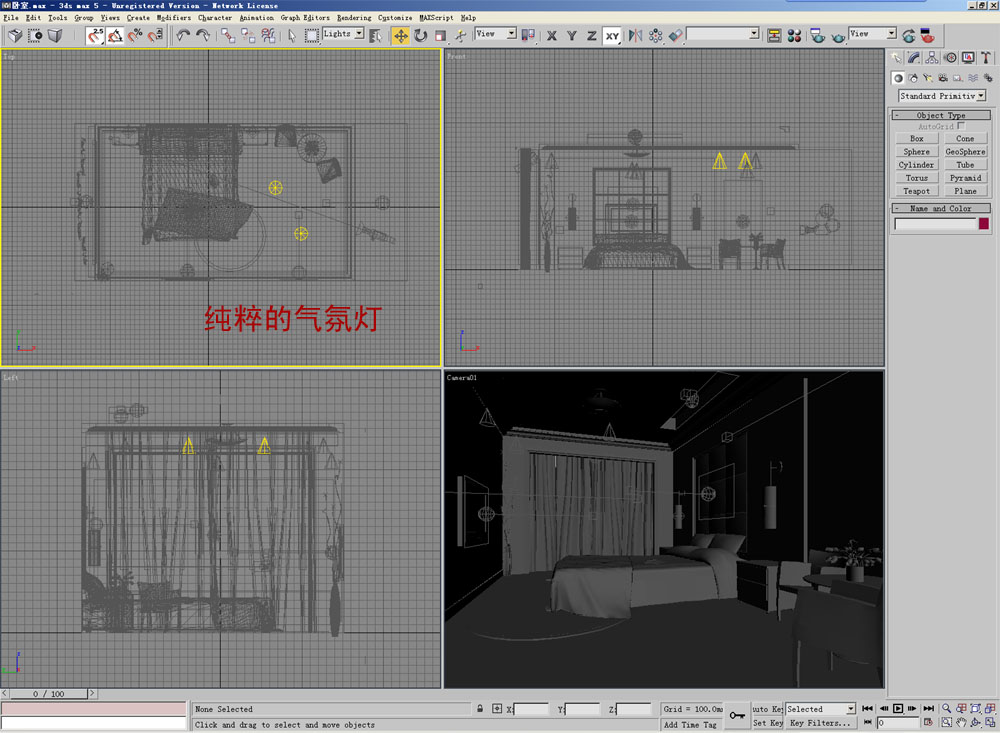Open the Rendering menu
The height and width of the screenshot is (733, 1000).
[x=354, y=17]
